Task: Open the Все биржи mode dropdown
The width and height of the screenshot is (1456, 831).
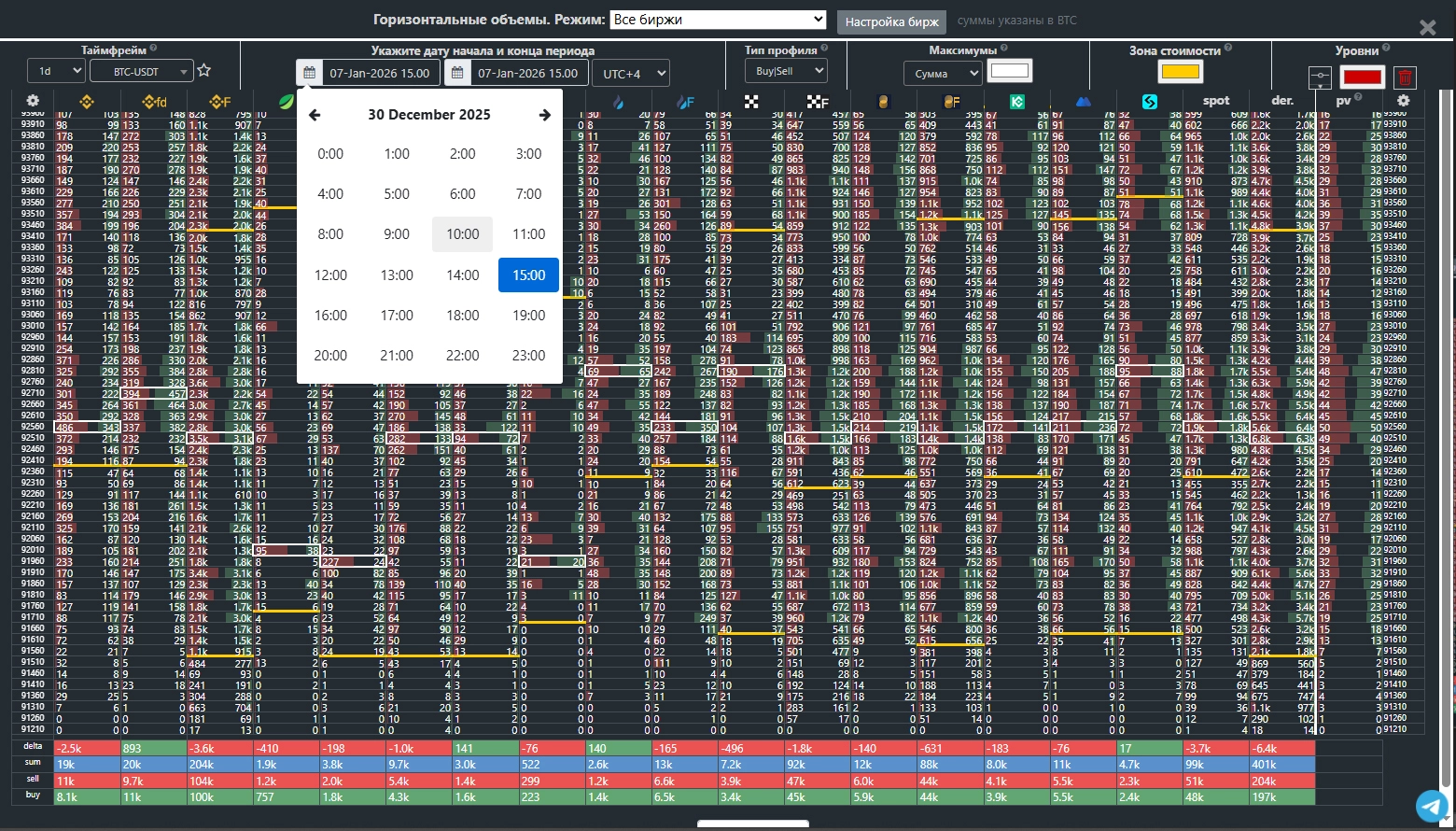Action: click(x=718, y=20)
